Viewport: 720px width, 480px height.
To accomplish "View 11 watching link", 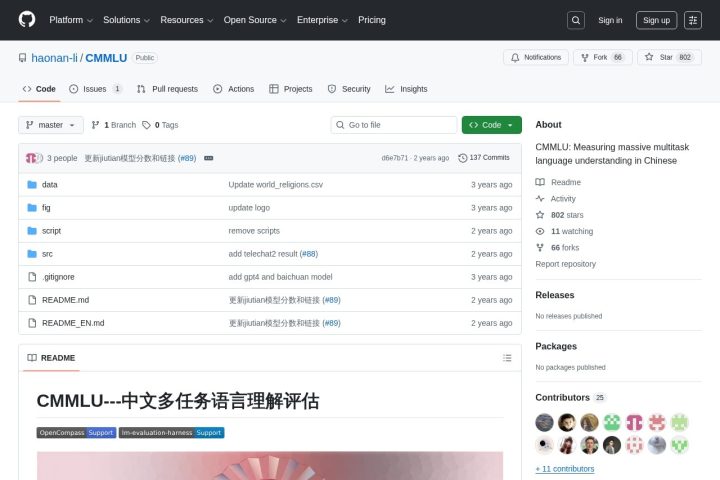I will coord(564,232).
